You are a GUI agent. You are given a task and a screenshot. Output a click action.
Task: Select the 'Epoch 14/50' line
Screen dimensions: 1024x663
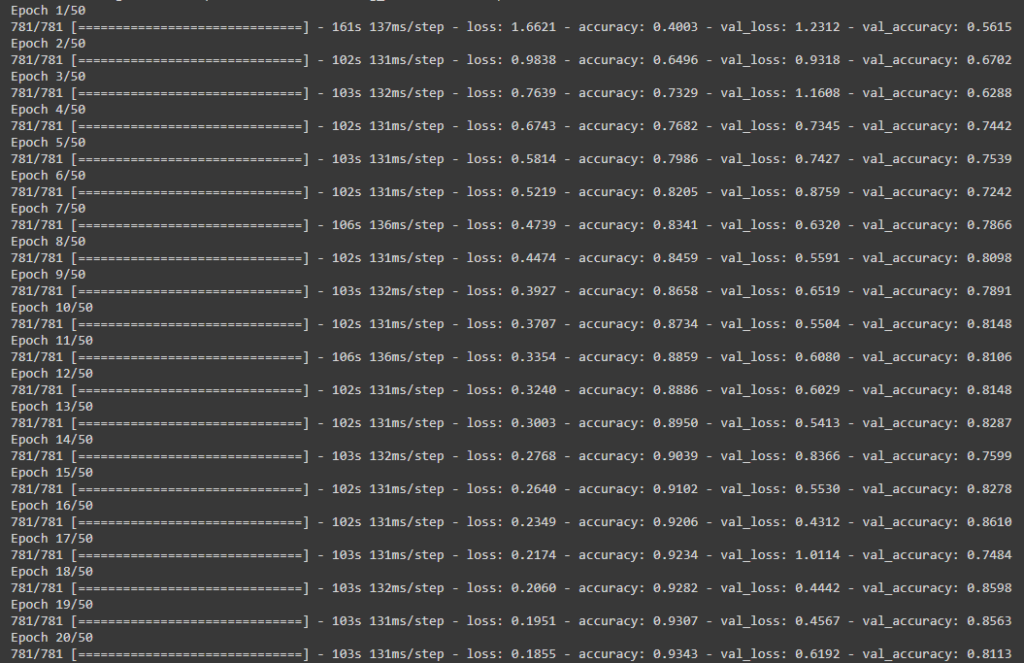52,439
